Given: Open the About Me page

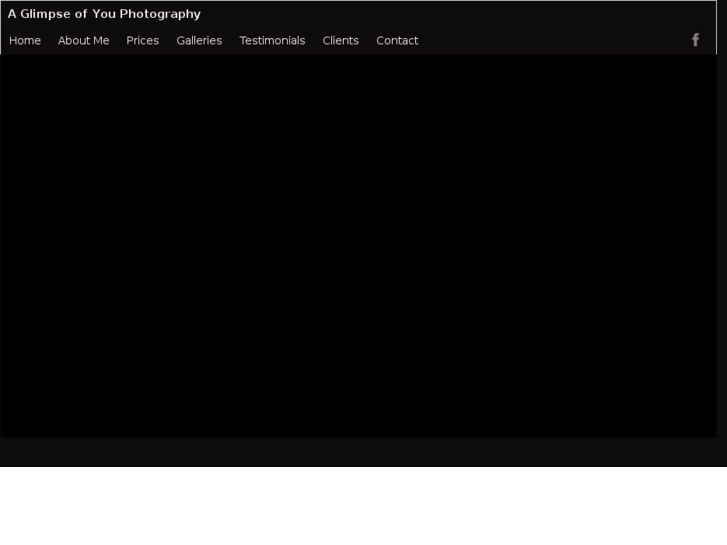Looking at the screenshot, I should 83,41.
